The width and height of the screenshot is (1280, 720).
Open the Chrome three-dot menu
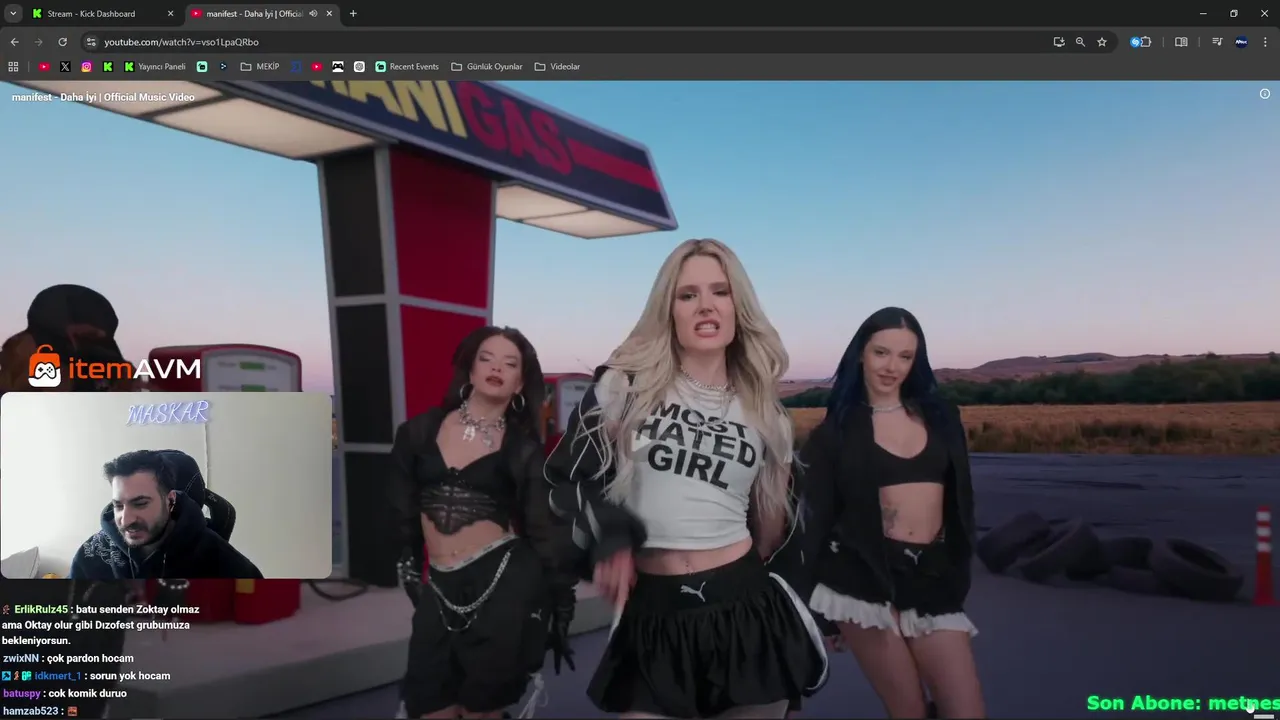pos(1265,42)
